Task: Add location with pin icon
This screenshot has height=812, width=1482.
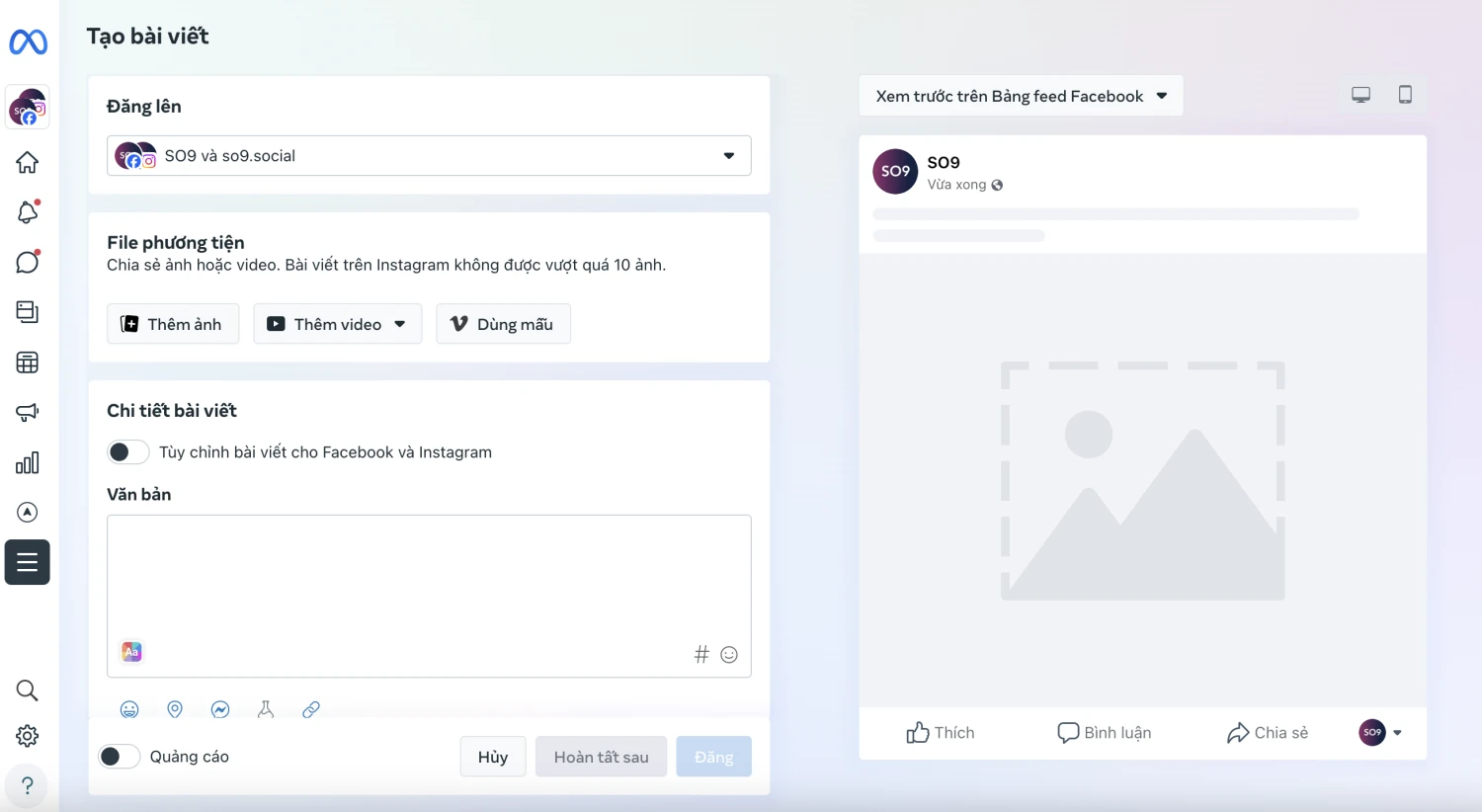Action: coord(175,709)
